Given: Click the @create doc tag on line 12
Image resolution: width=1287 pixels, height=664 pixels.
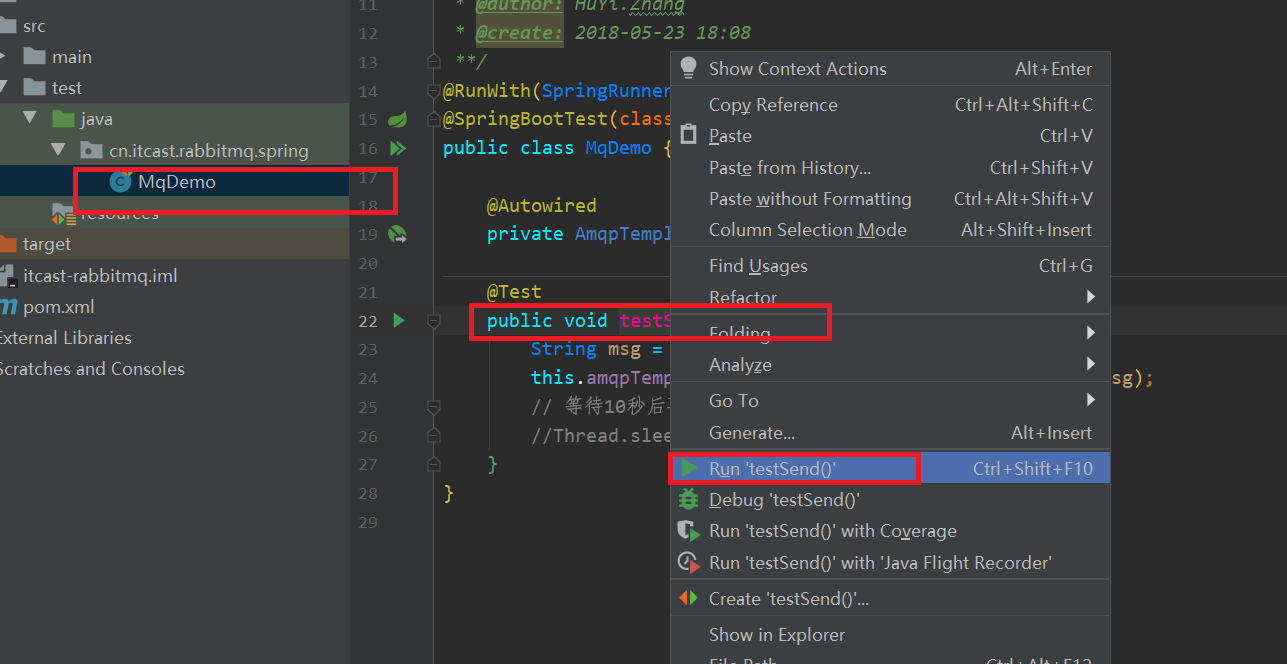Looking at the screenshot, I should click(x=519, y=33).
